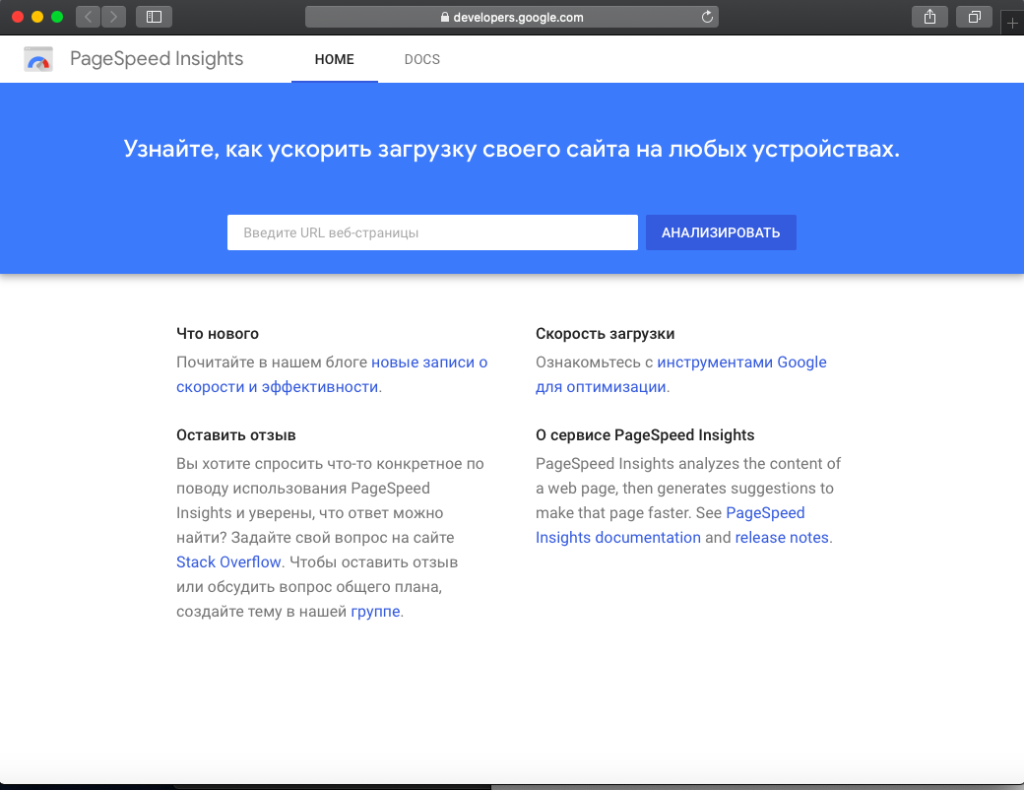The height and width of the screenshot is (790, 1024).
Task: Click the 'Скорость загрузки' heading
Action: click(x=605, y=334)
